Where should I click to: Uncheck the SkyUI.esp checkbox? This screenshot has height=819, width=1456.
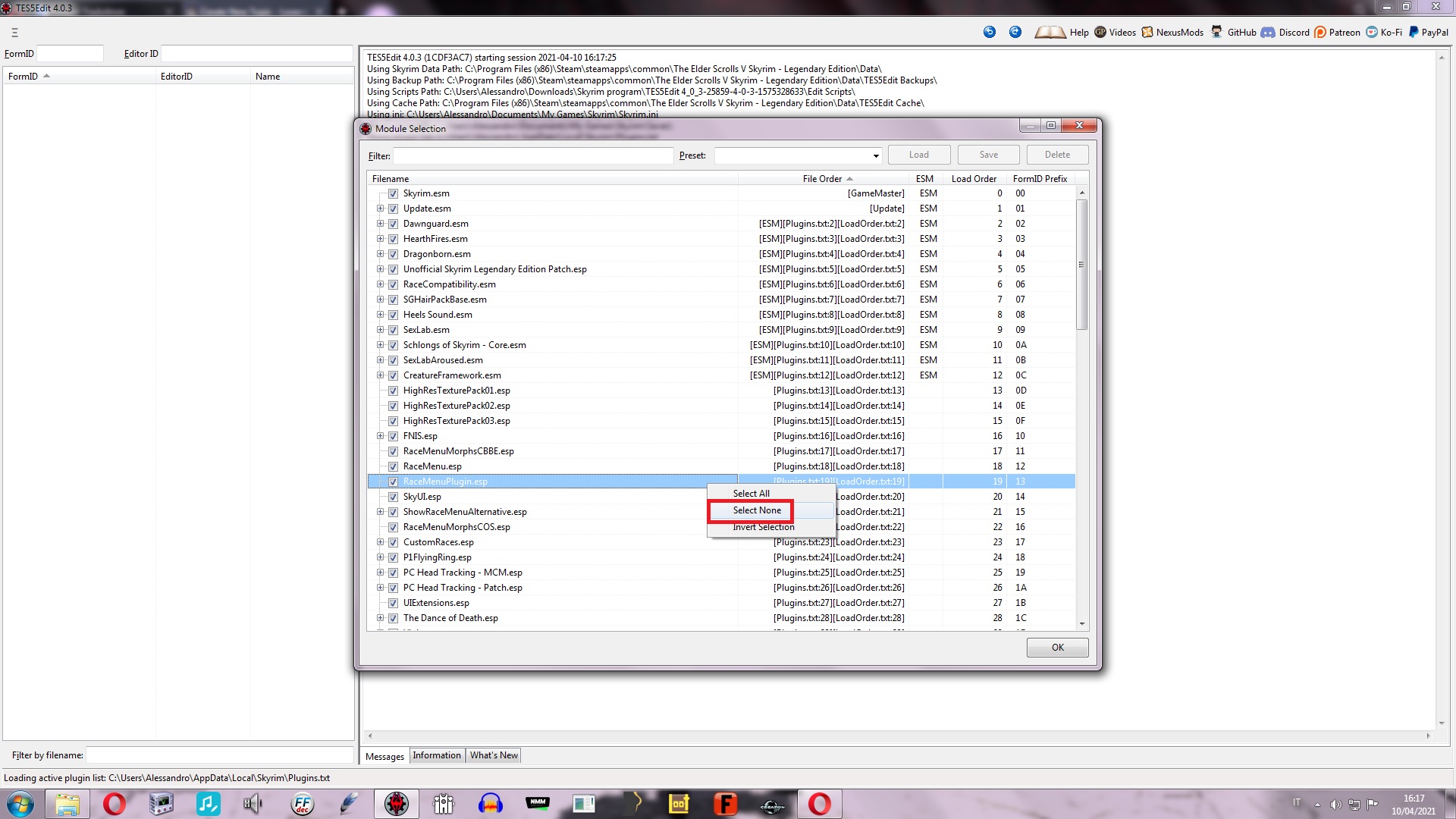(x=393, y=497)
